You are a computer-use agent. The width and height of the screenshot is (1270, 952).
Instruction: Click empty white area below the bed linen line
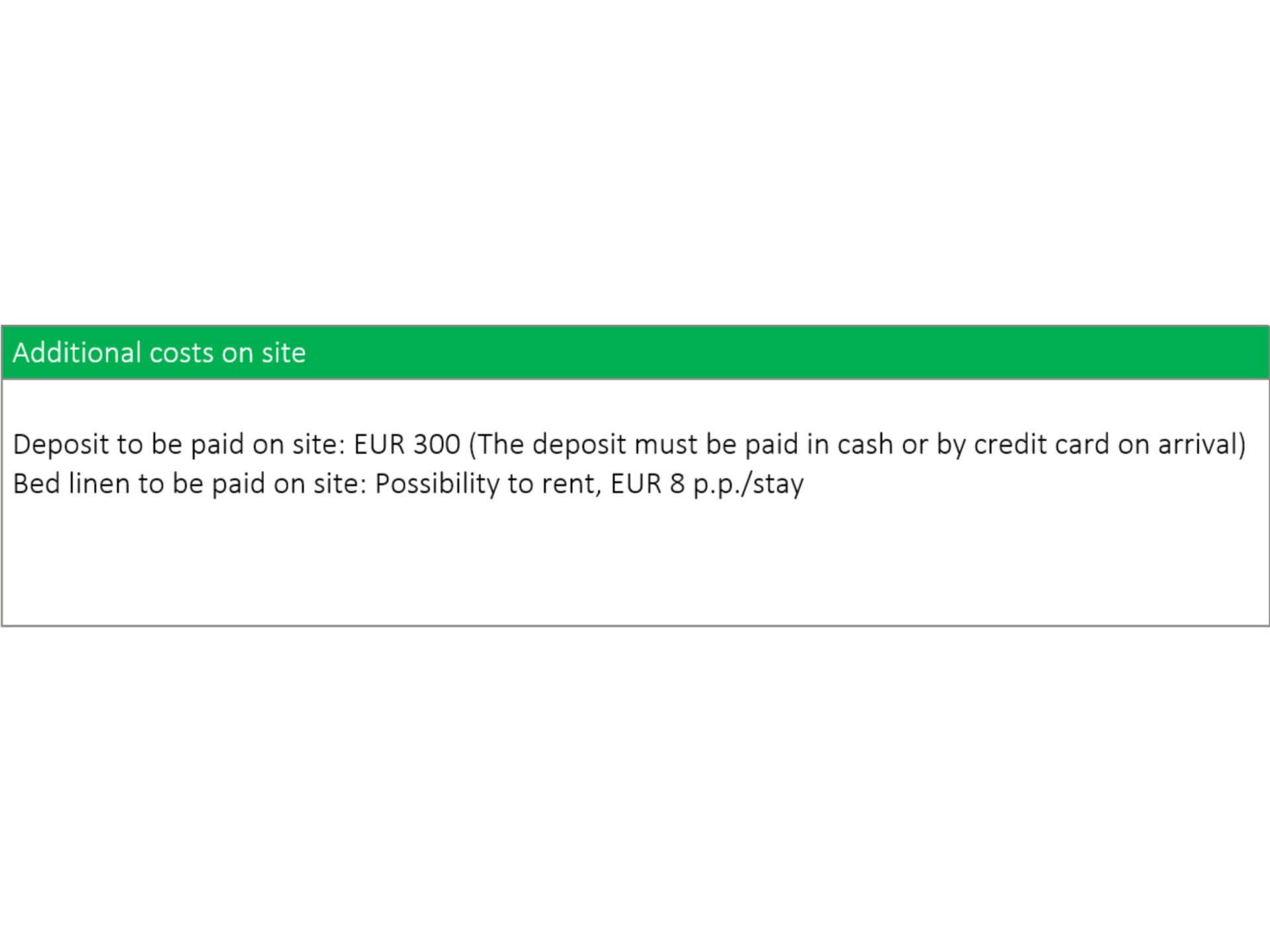point(635,562)
